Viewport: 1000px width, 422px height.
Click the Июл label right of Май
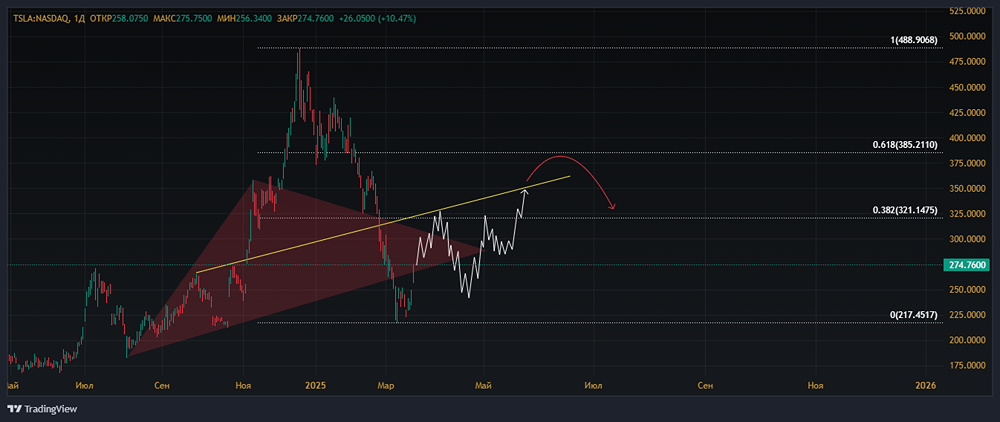point(593,386)
